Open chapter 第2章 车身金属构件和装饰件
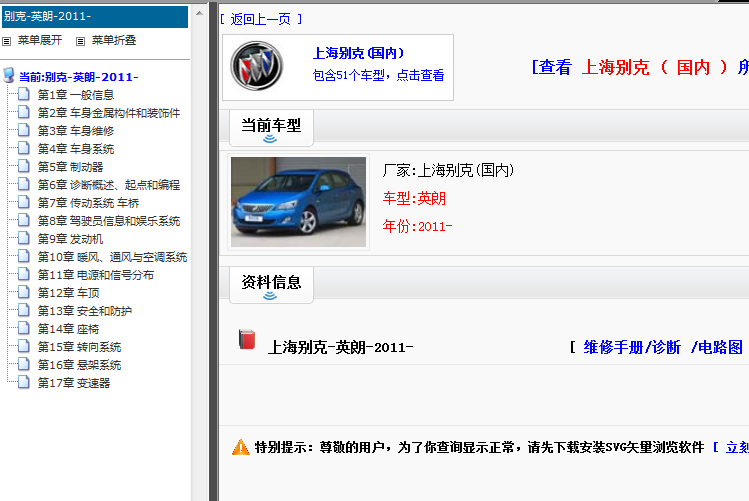749x501 pixels. point(109,113)
